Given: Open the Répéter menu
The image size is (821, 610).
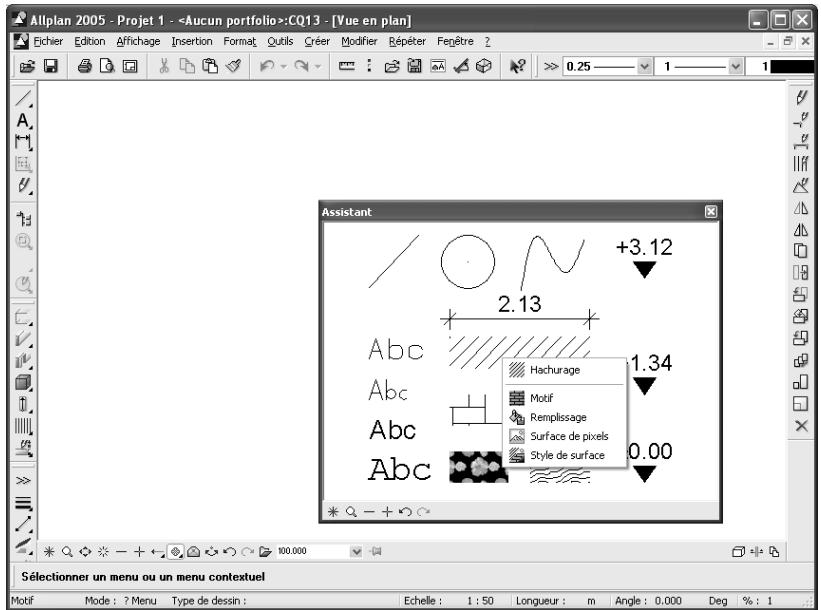Looking at the screenshot, I should (407, 41).
